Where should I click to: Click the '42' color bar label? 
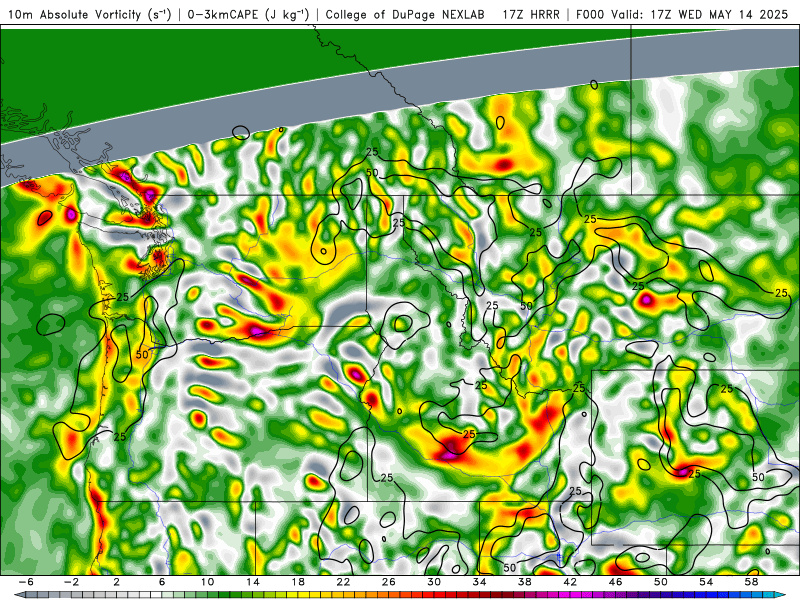click(570, 582)
